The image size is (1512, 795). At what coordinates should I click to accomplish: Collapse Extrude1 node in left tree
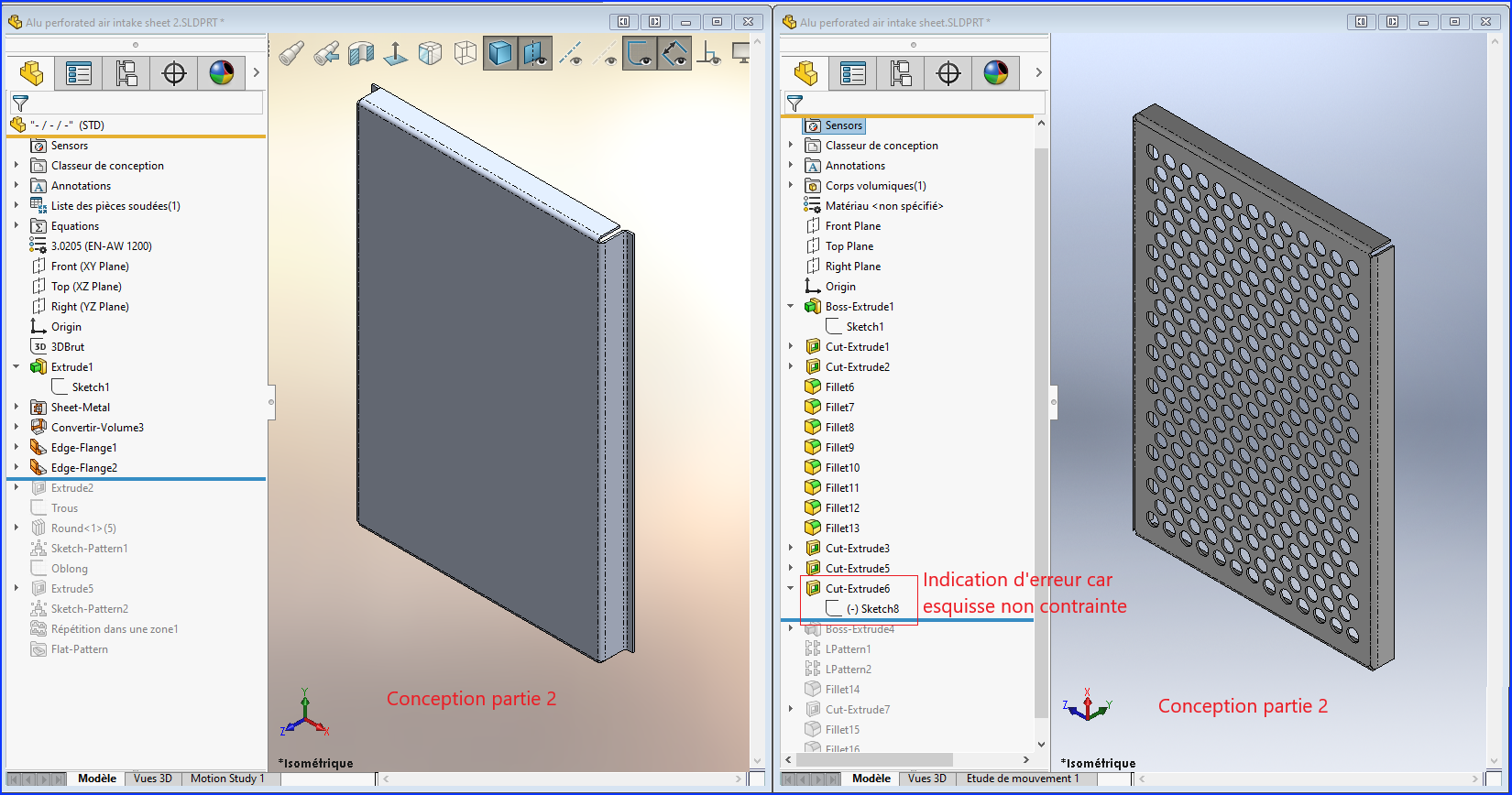click(x=16, y=367)
